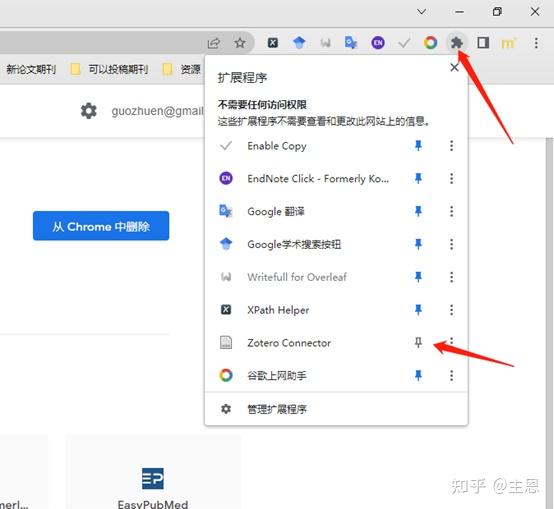This screenshot has width=554, height=509.
Task: Pin the Zotero Connector extension
Action: tap(418, 342)
